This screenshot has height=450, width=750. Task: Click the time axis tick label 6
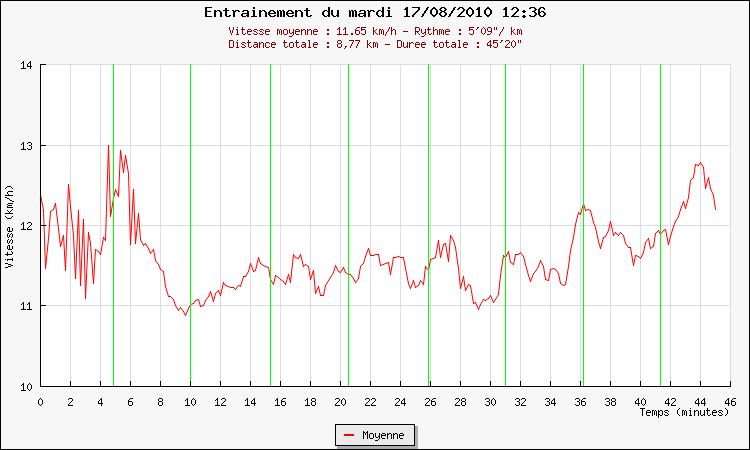click(x=130, y=402)
